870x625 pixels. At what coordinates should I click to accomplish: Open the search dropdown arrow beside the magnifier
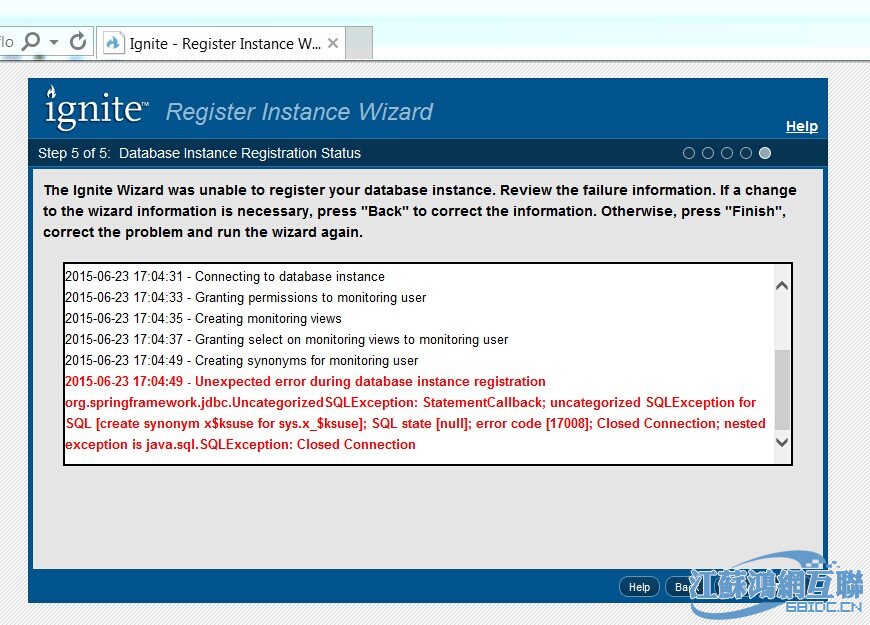(54, 42)
